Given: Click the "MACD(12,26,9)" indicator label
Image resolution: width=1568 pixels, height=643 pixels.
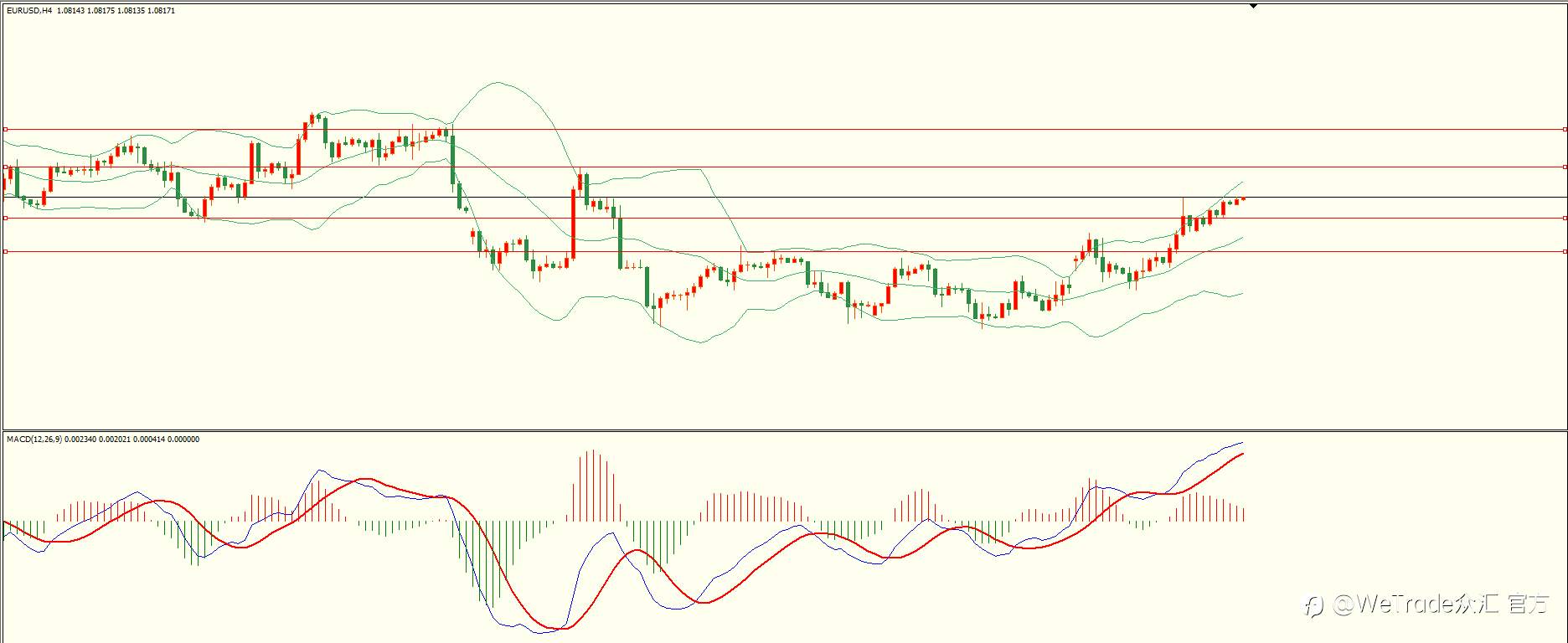Looking at the screenshot, I should pos(34,440).
